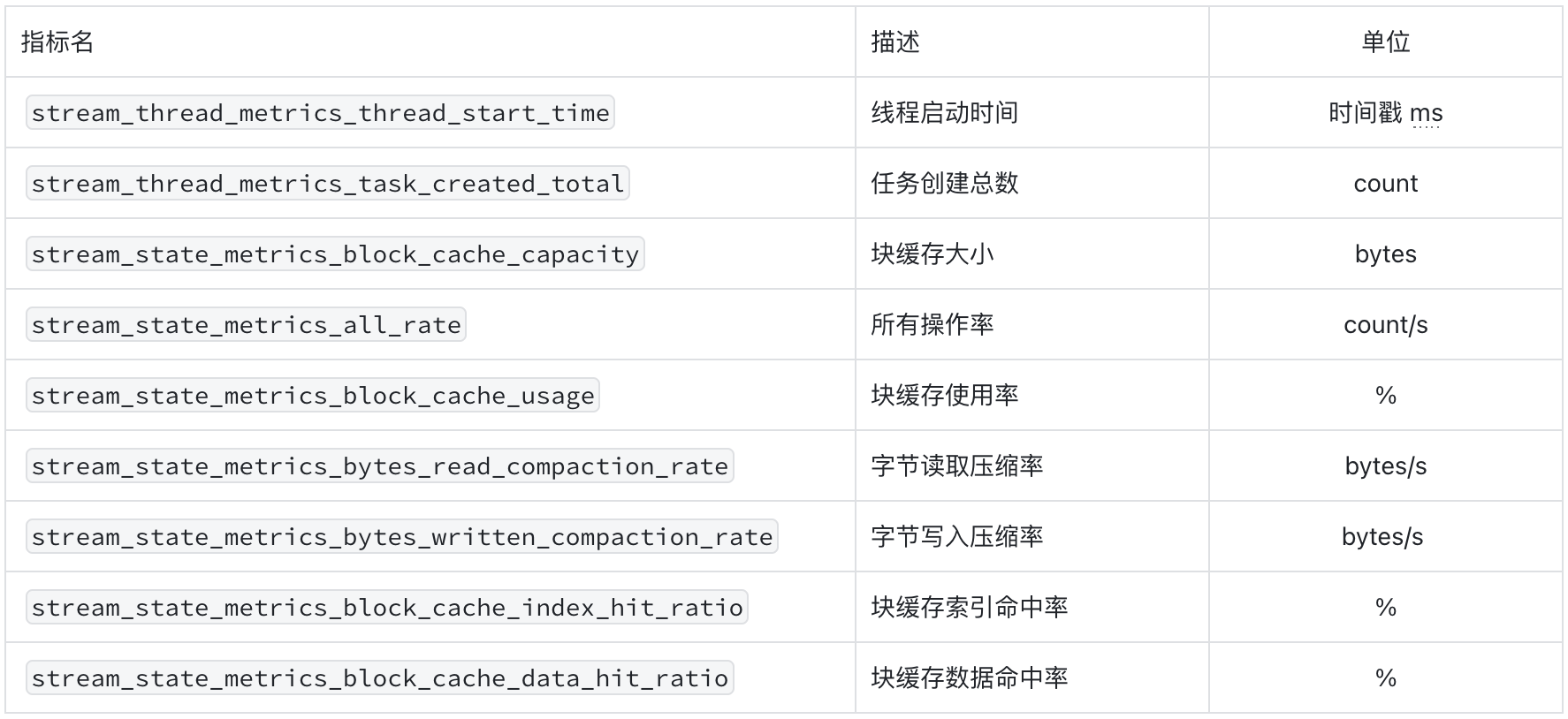Select stream_thread_metrics_task_created_total code text

[x=328, y=183]
